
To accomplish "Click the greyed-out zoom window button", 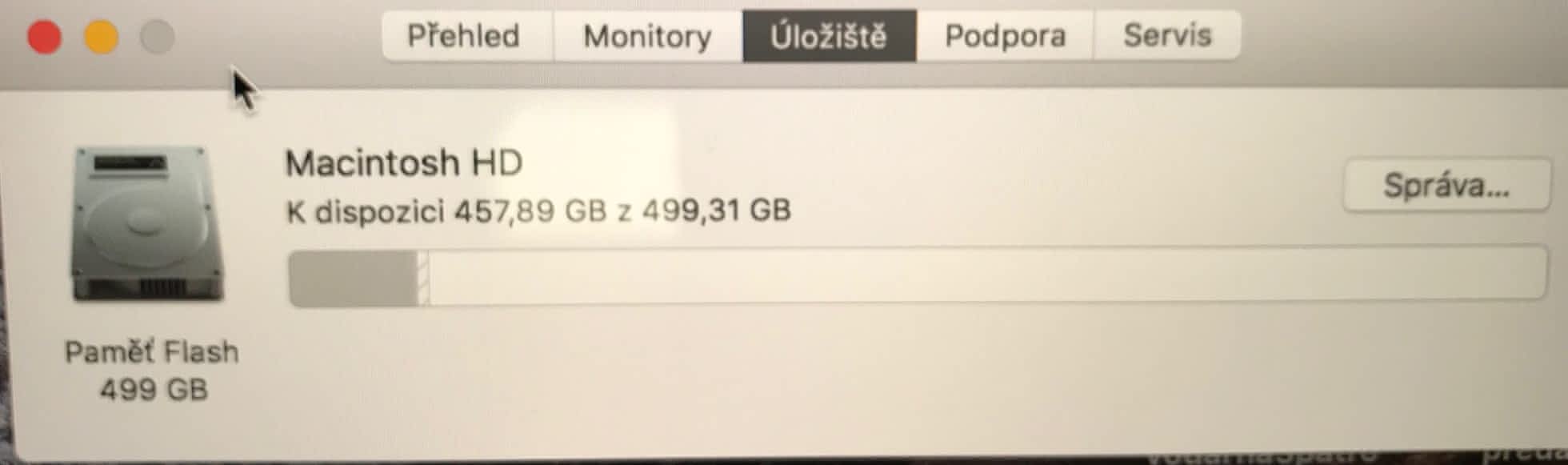I will click(158, 37).
